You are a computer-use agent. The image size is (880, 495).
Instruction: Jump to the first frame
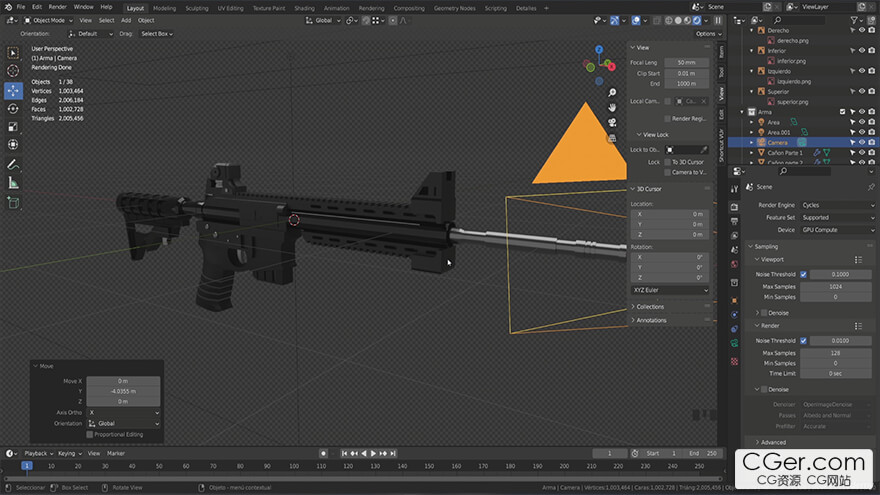[344, 453]
